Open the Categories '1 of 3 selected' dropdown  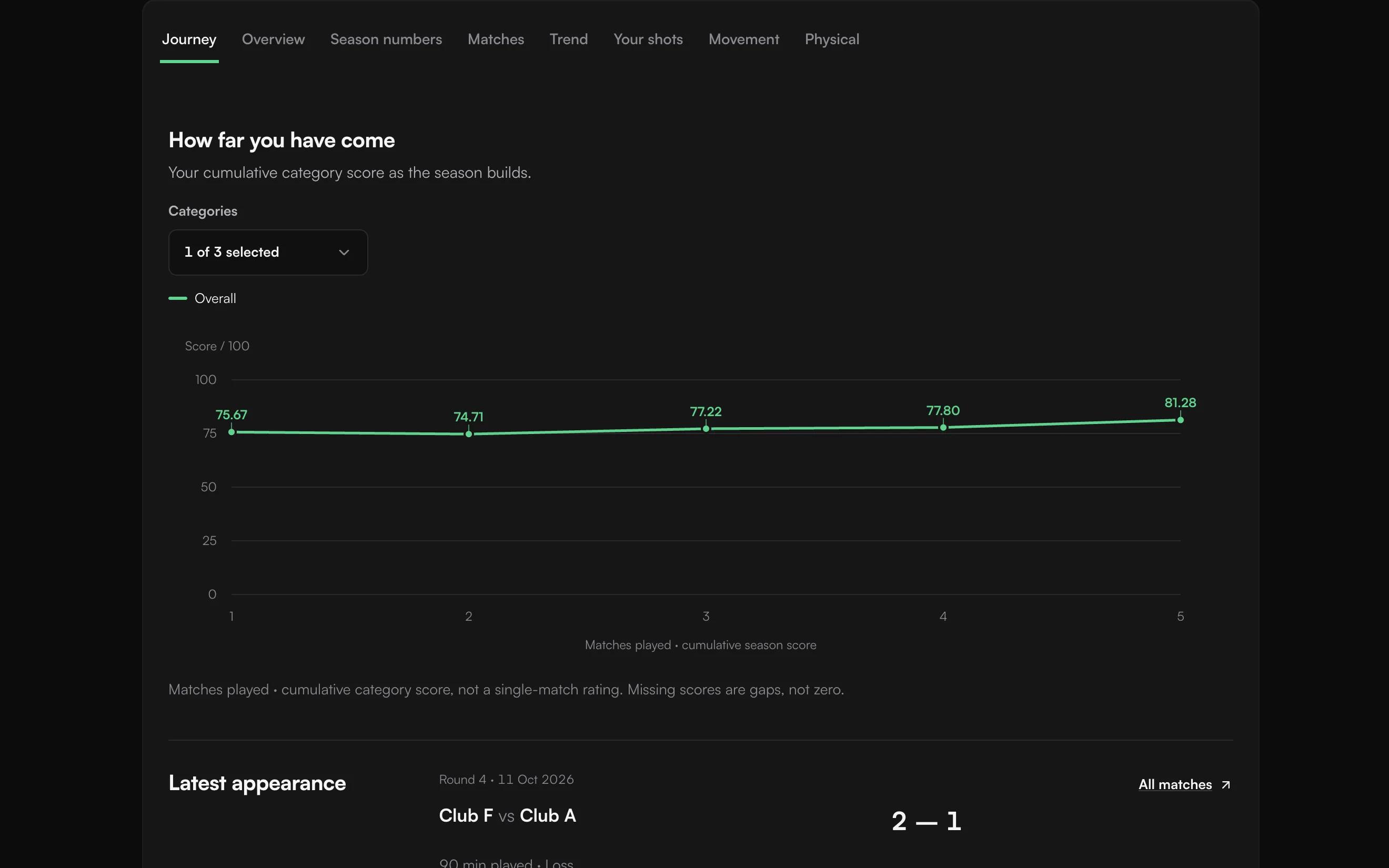268,253
